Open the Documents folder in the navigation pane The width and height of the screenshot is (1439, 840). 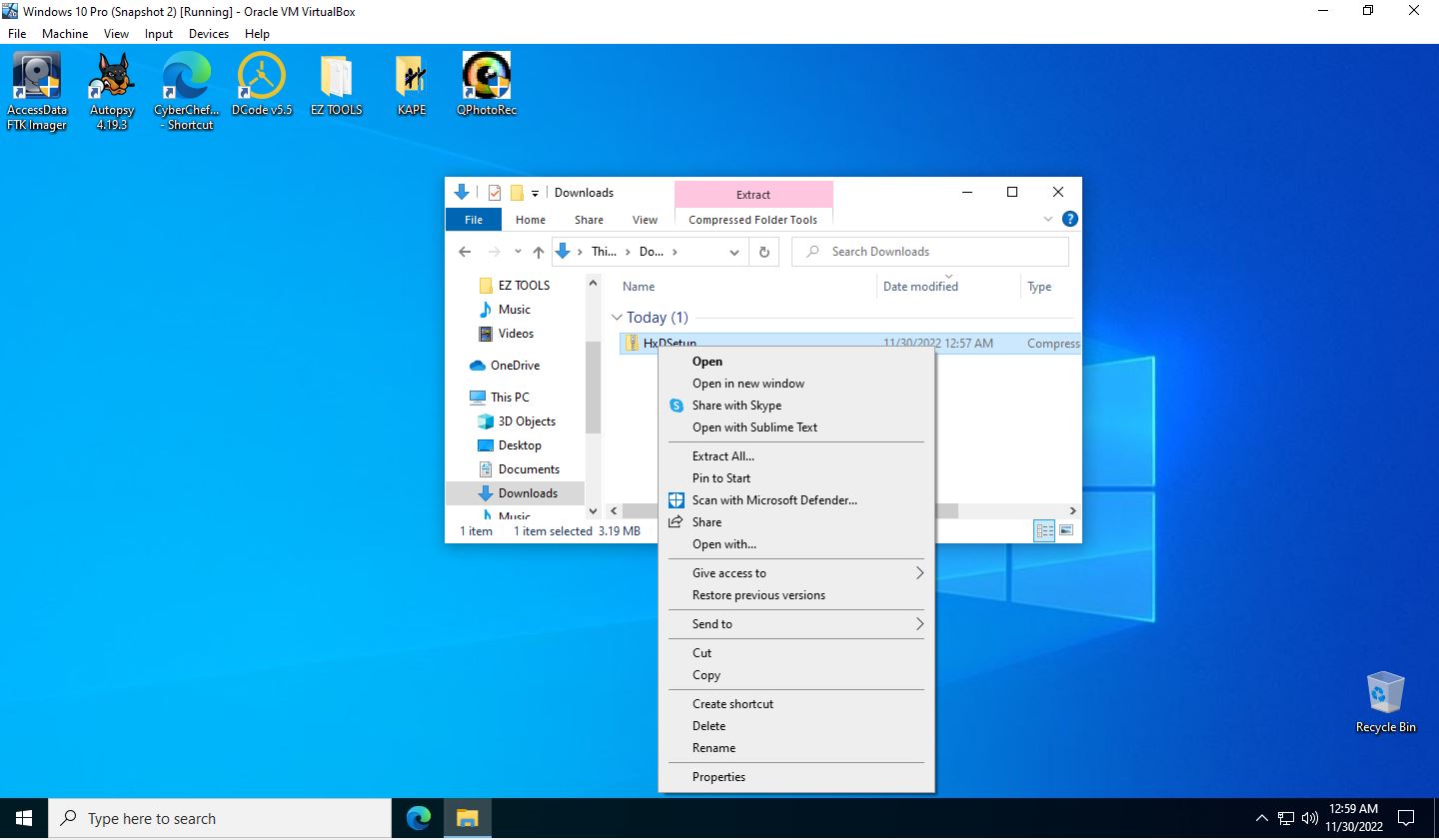pos(529,469)
